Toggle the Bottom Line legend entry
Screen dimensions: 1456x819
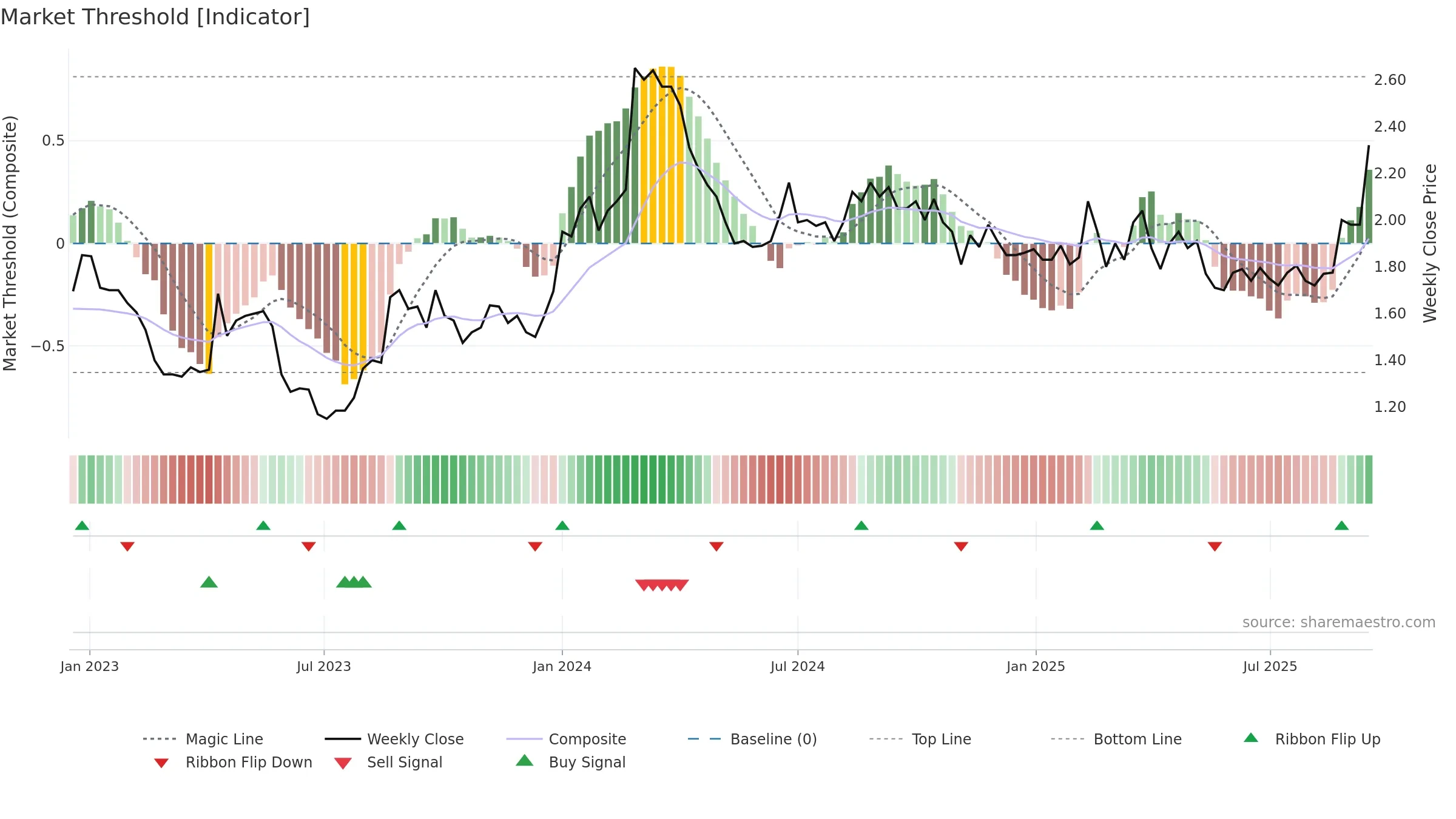point(1116,739)
